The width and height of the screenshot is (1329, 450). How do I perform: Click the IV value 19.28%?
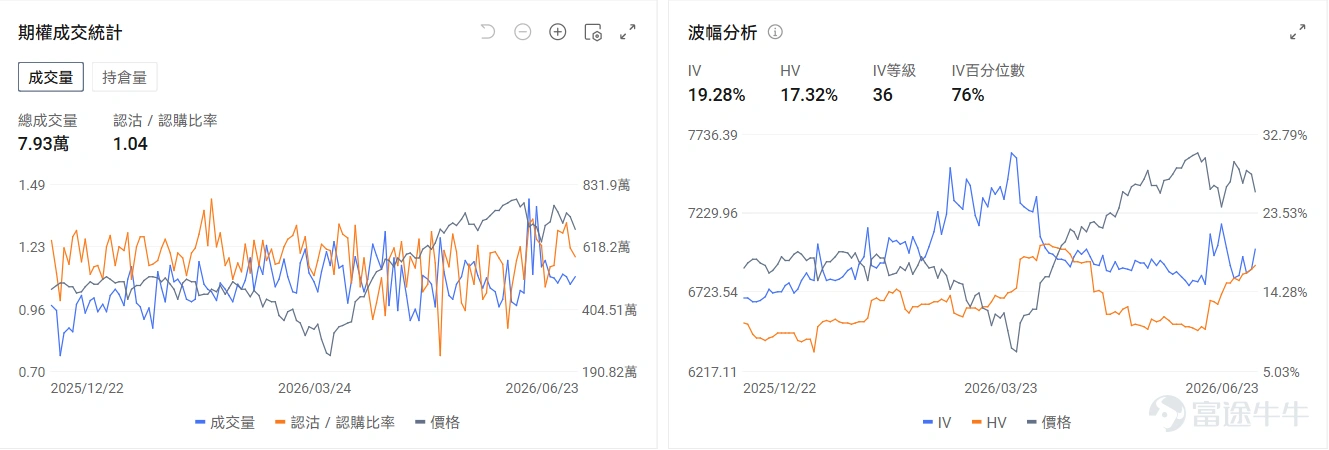point(716,95)
